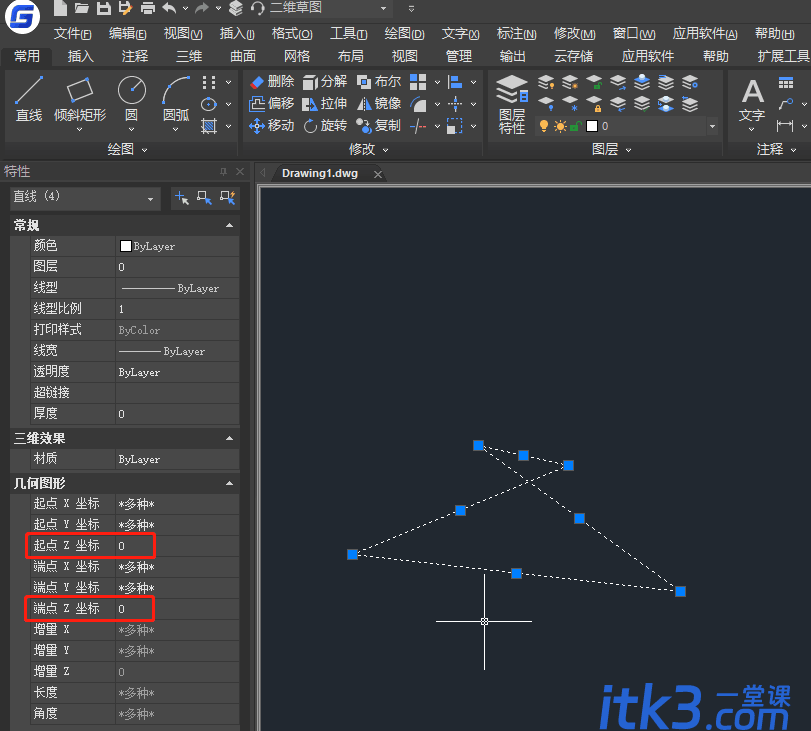Viewport: 811px width, 731px height.
Task: Click the 偏移 offset tool
Action: (272, 104)
